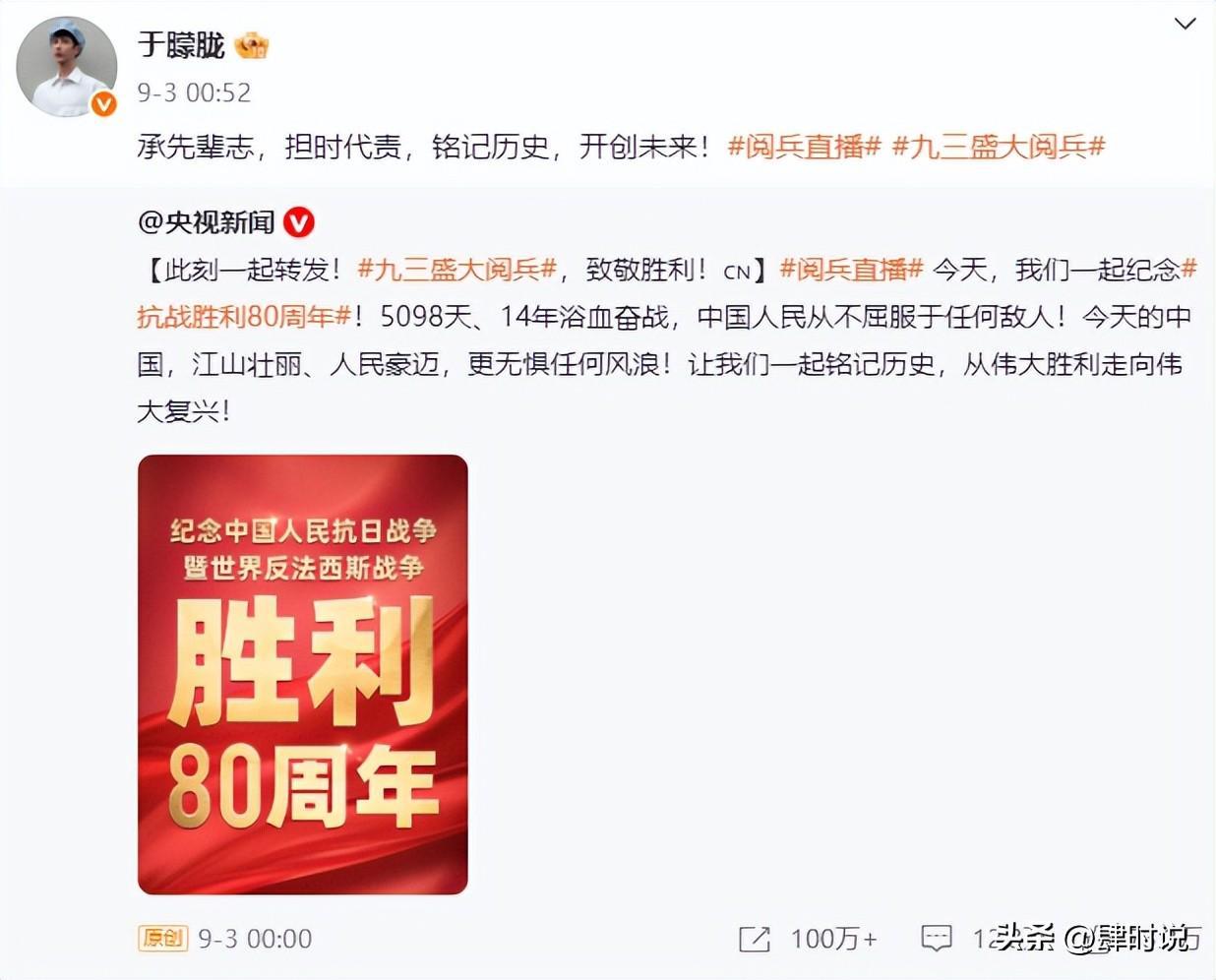The height and width of the screenshot is (980, 1216).
Task: Click the 原创 original tag label
Action: 162,938
